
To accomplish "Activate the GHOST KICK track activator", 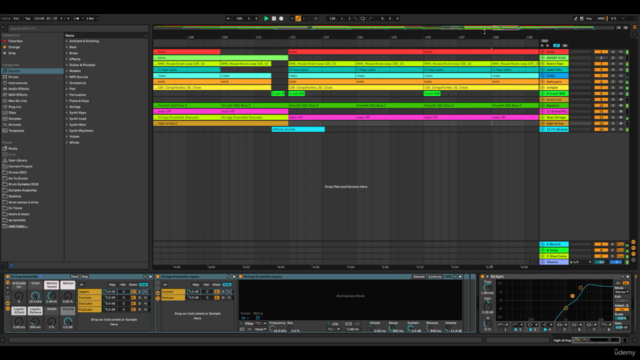I will point(601,58).
